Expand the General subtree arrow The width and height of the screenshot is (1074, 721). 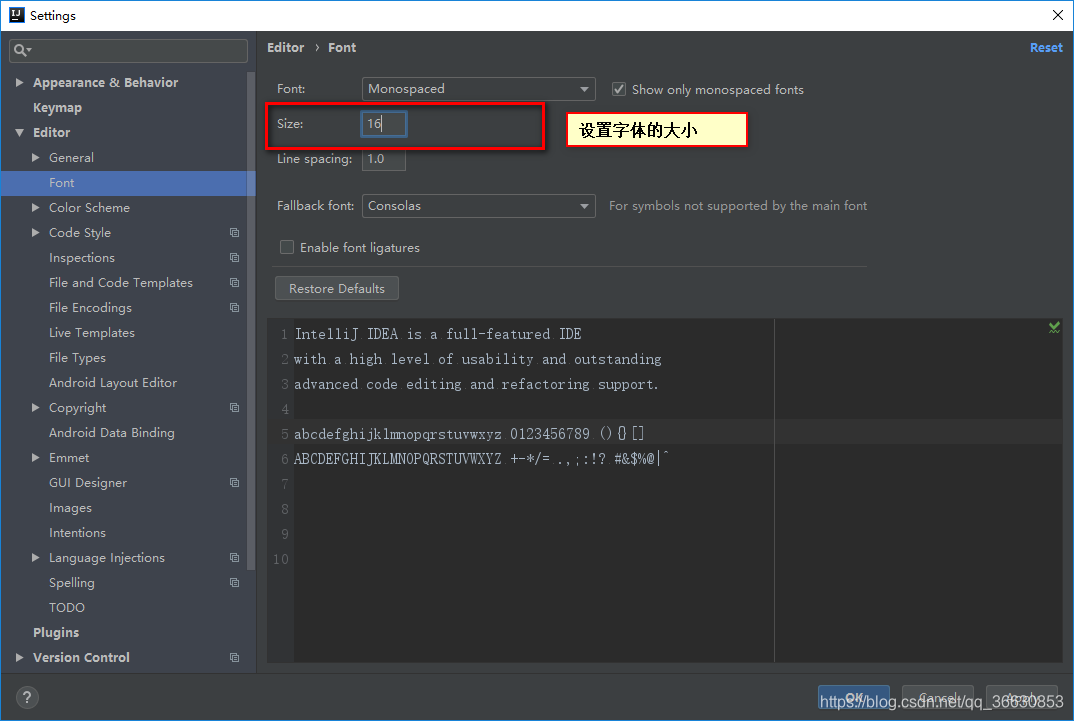coord(36,157)
